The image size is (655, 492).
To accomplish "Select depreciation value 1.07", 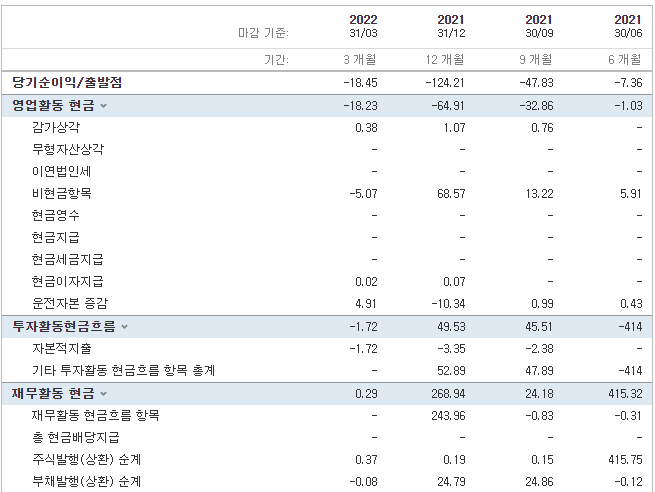I will tap(454, 128).
